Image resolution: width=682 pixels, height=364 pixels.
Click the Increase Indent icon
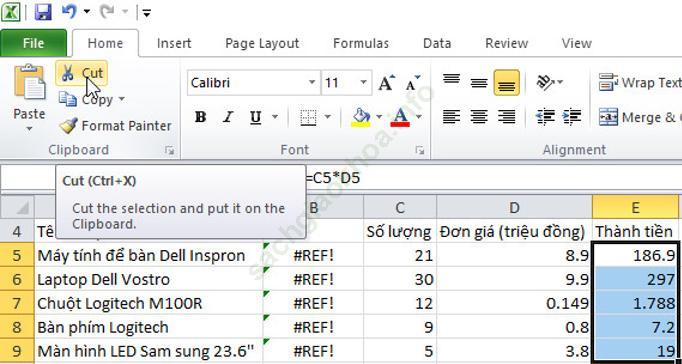572,117
